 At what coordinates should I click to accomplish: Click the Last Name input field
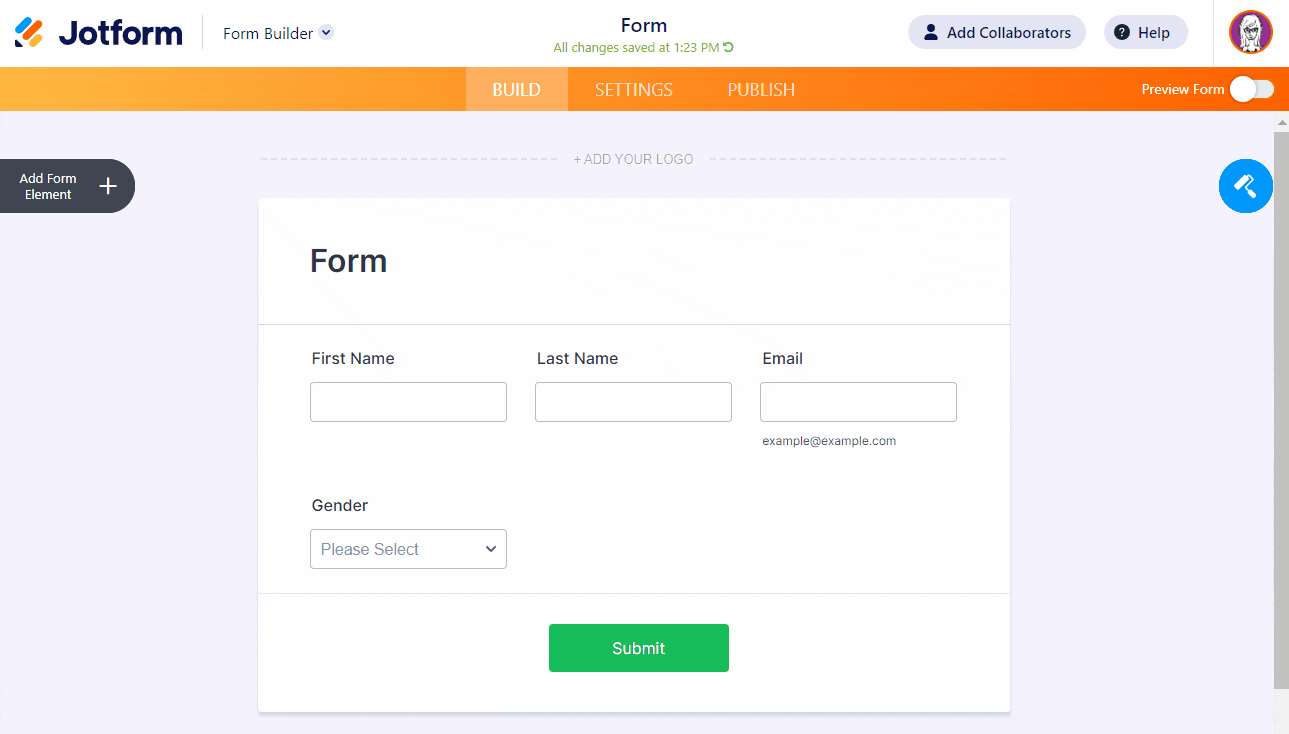[633, 402]
